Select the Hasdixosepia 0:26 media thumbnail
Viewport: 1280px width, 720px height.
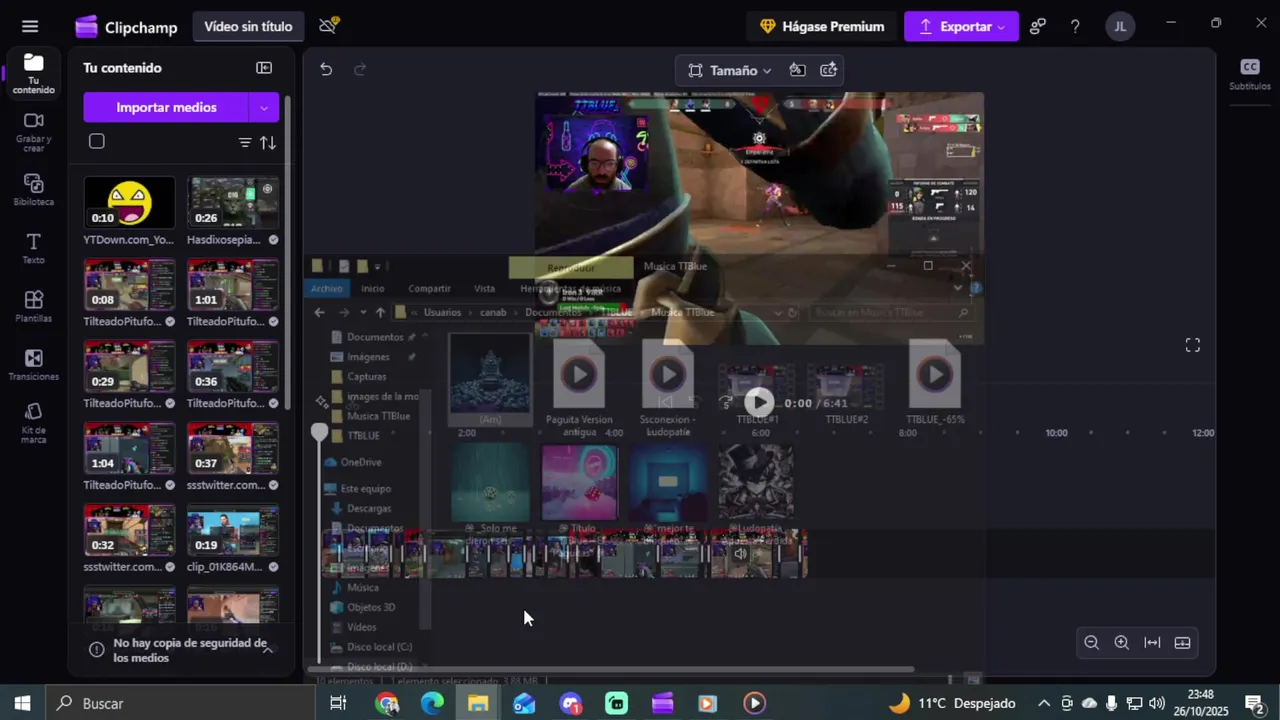(x=233, y=203)
